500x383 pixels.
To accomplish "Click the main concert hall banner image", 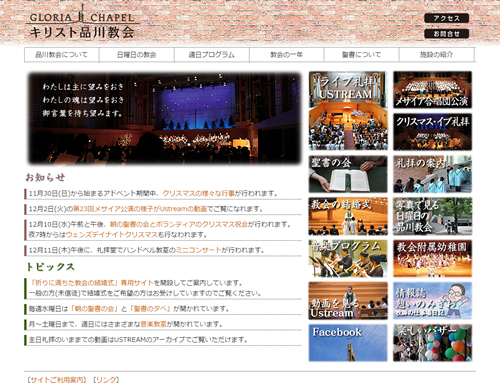I will 164,118.
